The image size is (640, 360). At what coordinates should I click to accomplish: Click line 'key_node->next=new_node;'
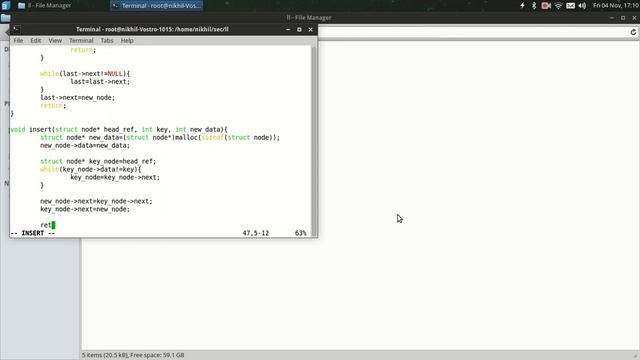pos(85,209)
